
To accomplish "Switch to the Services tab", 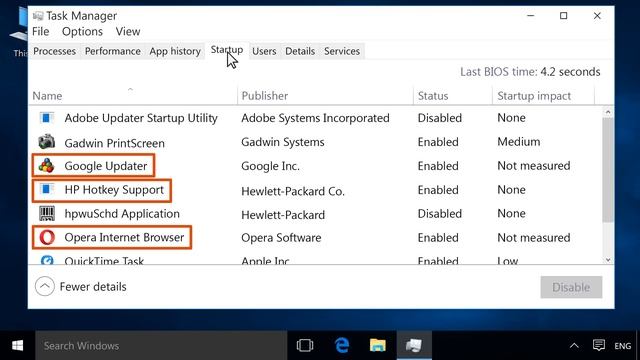I will 342,51.
